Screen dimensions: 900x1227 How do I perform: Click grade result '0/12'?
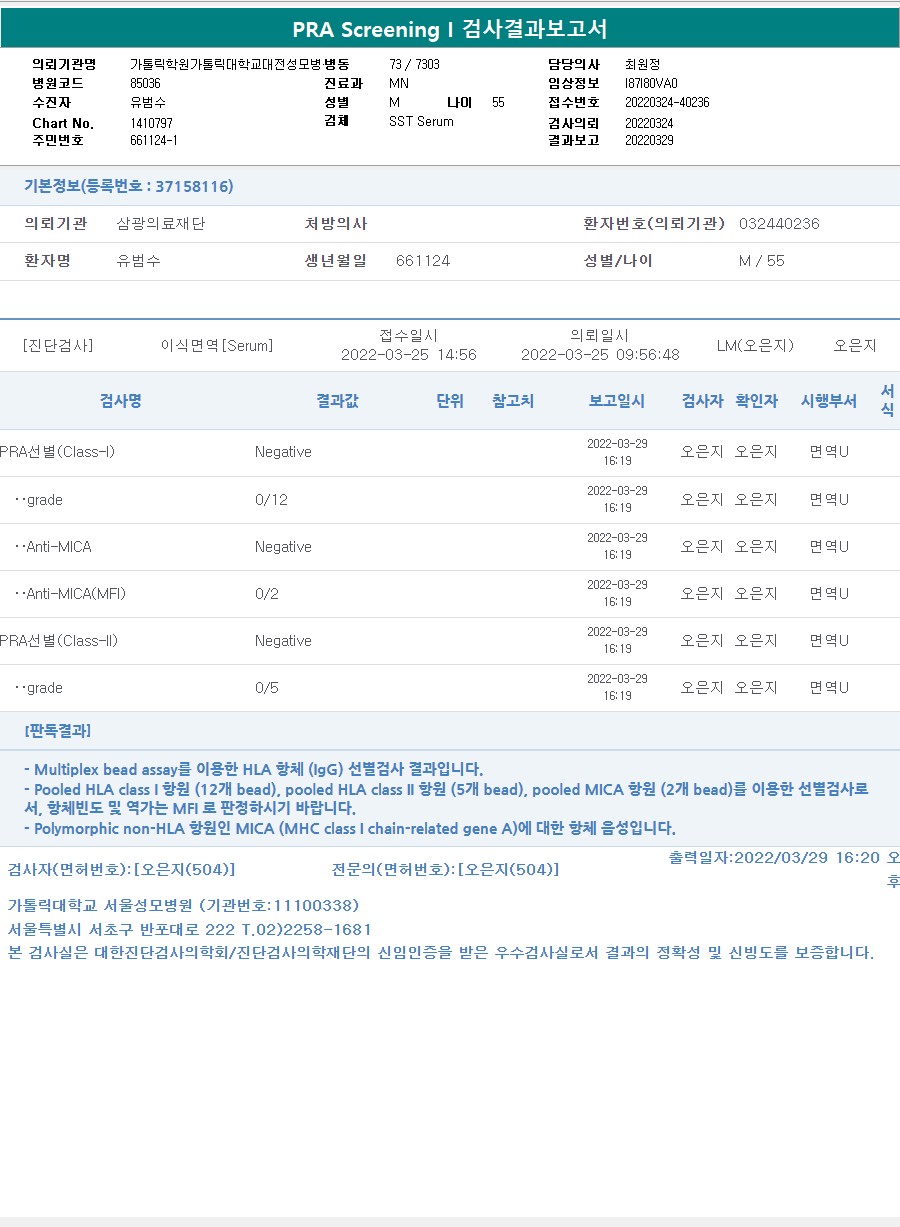[x=271, y=499]
